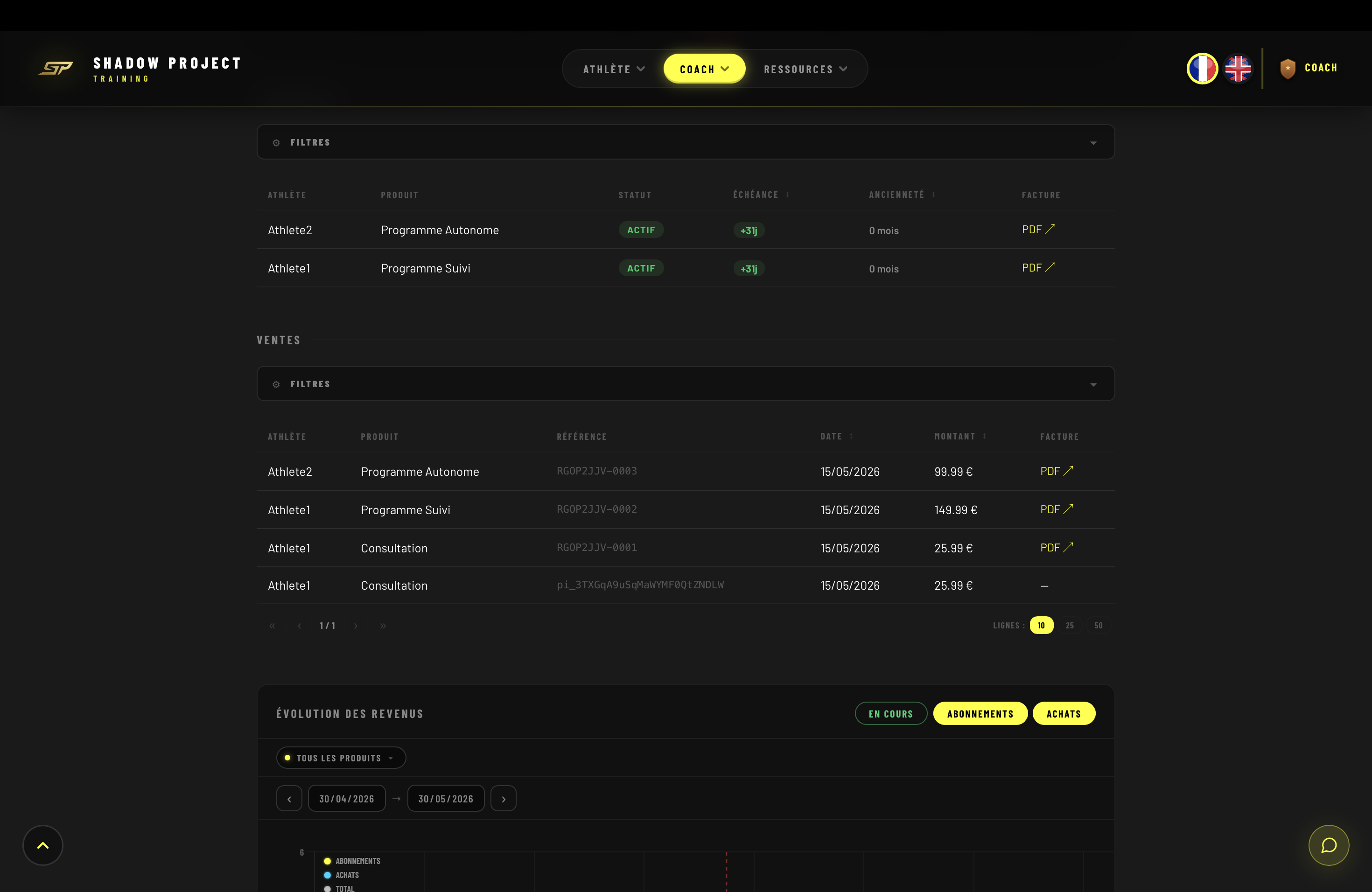This screenshot has width=1372, height=892.
Task: Sort sales by Date column
Action: point(836,436)
